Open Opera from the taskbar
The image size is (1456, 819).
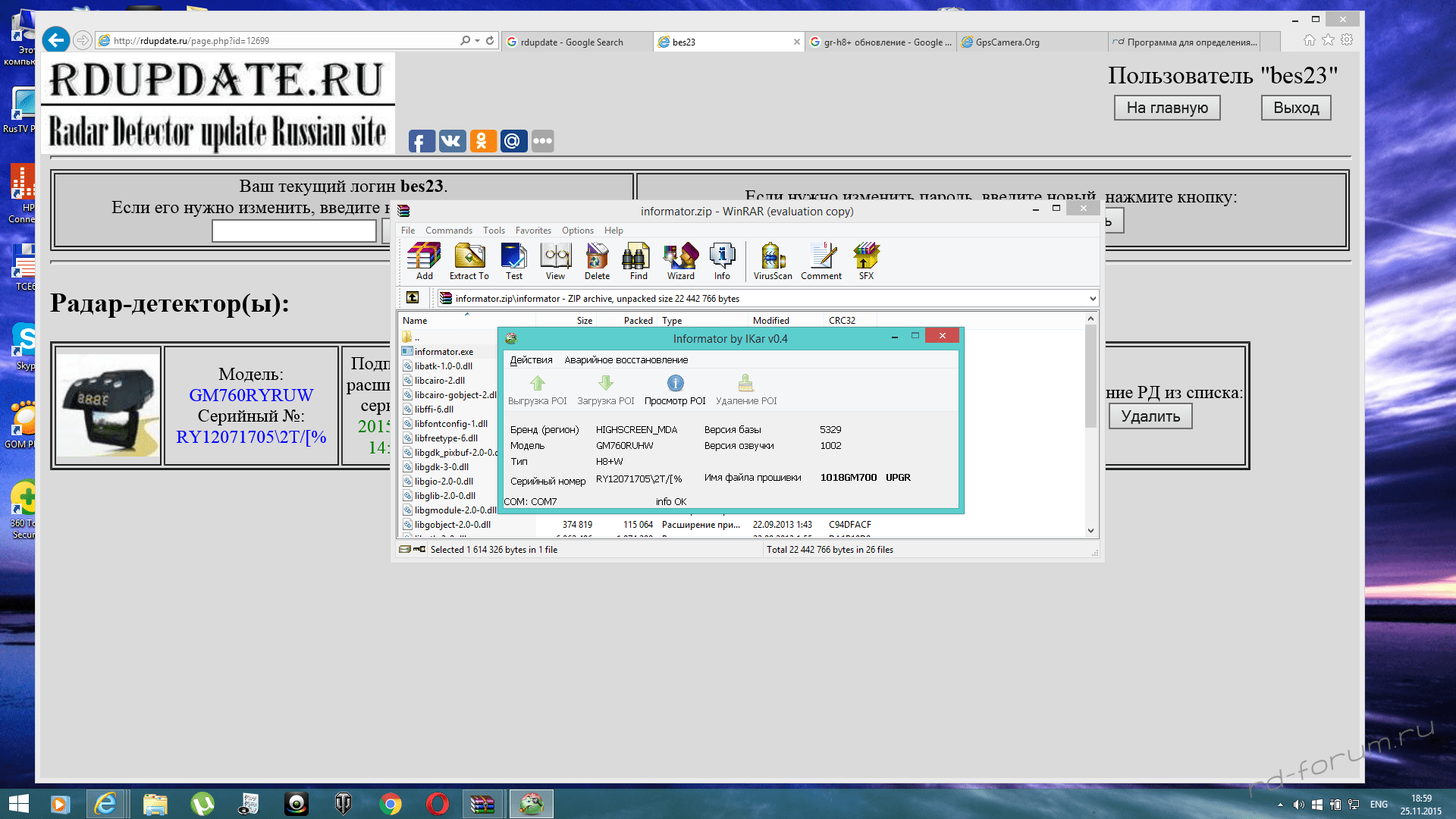click(438, 804)
